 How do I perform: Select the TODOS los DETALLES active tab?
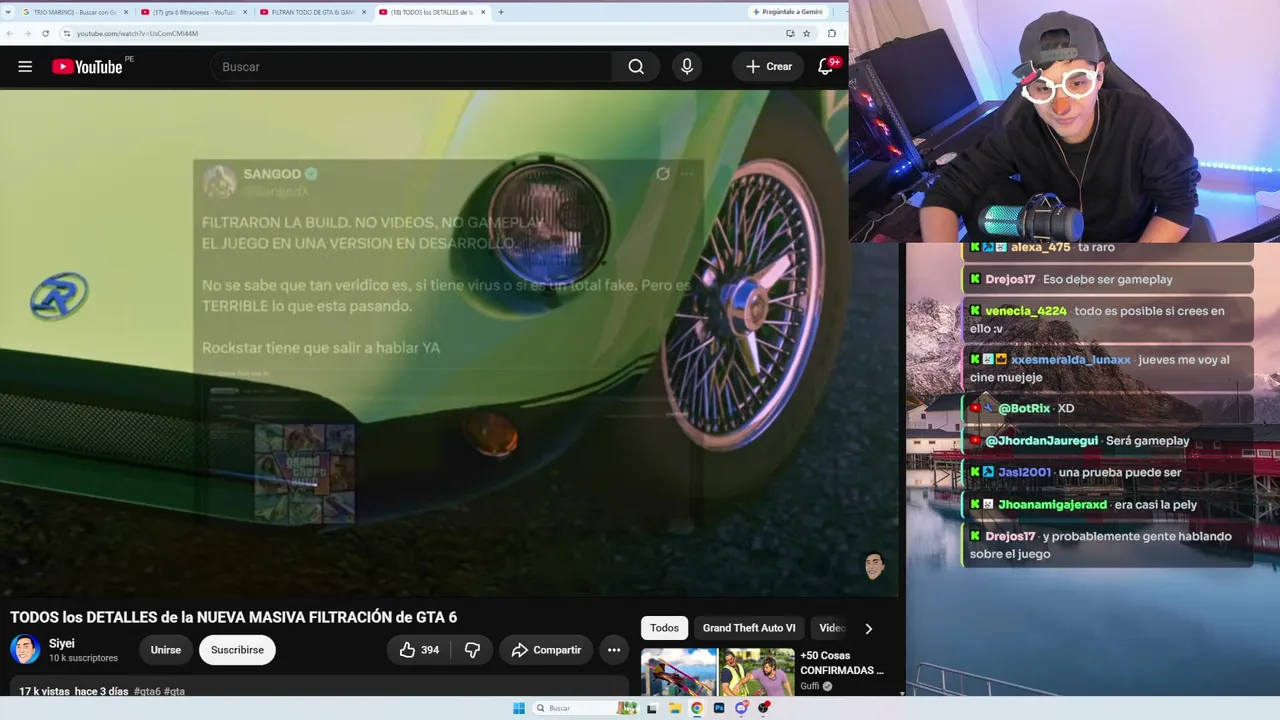point(432,12)
